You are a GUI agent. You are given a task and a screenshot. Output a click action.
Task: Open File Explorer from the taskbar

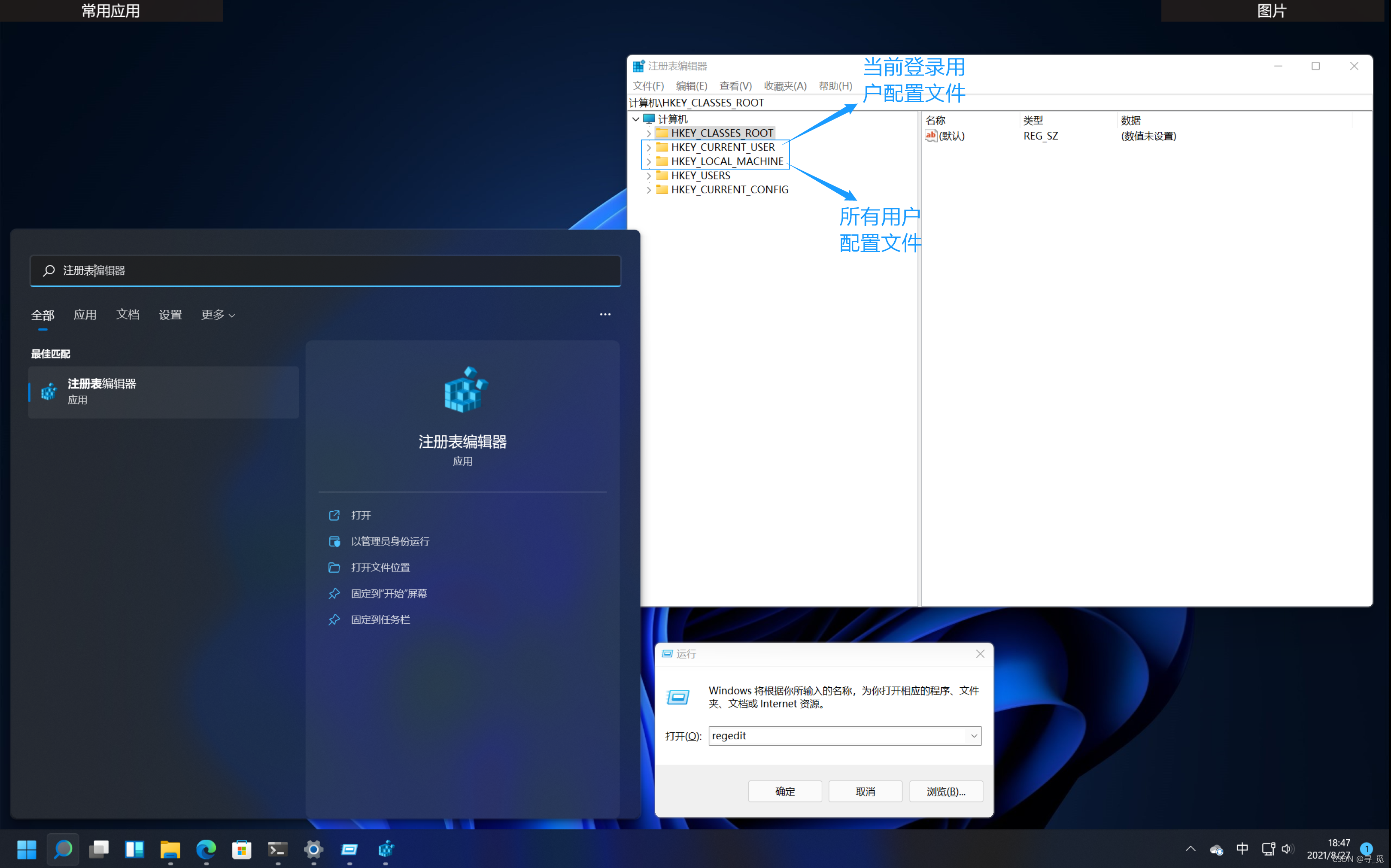coord(170,849)
